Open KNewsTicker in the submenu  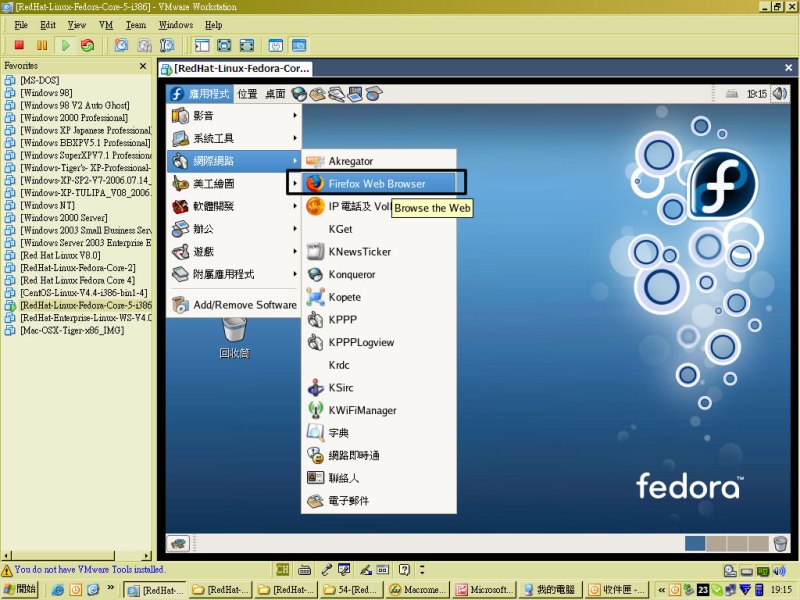(379, 252)
